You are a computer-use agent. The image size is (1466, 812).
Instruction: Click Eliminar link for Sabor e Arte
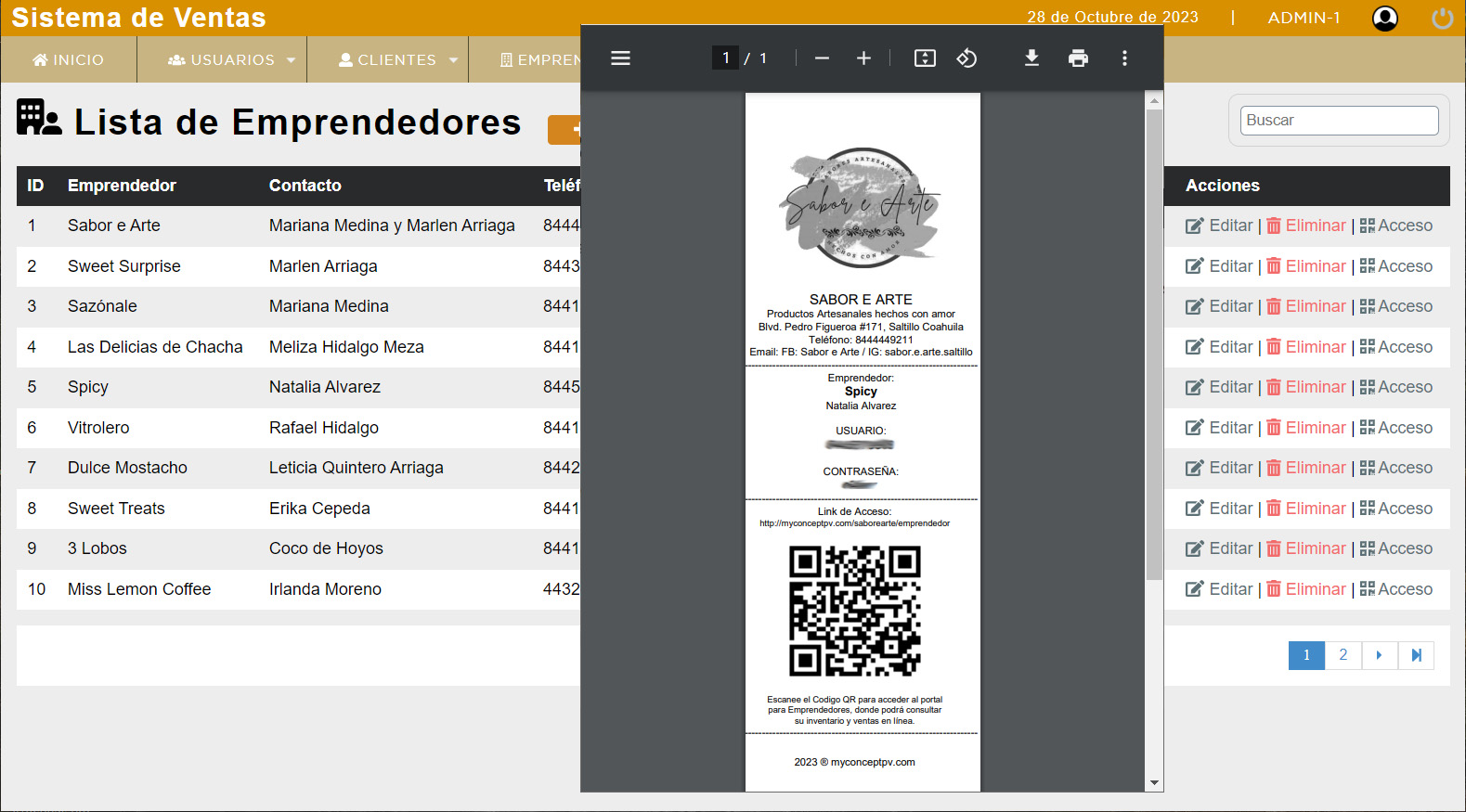point(1316,226)
